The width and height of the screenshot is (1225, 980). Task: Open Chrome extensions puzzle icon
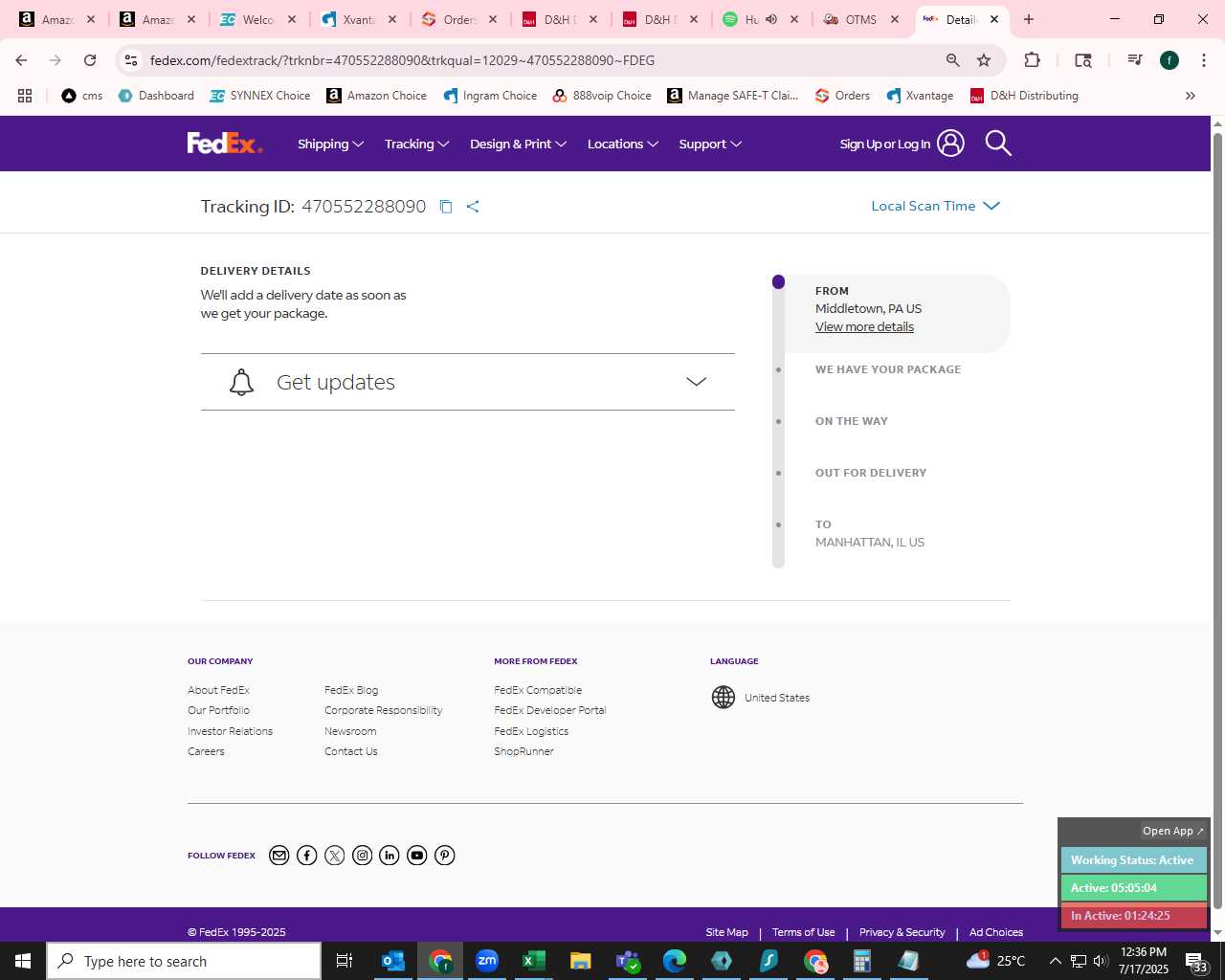pyautogui.click(x=1032, y=60)
